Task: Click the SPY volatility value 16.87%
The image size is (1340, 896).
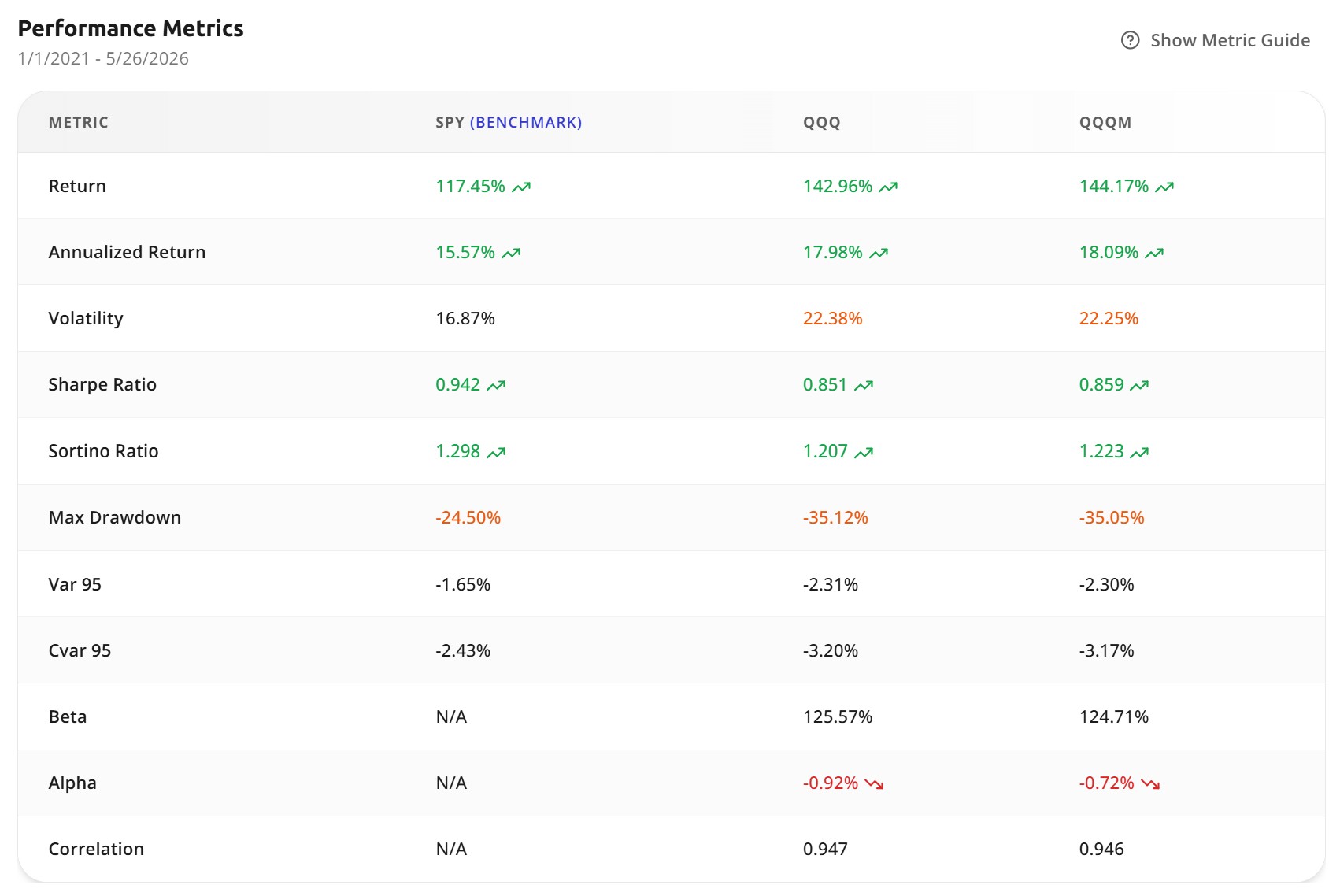Action: (465, 318)
